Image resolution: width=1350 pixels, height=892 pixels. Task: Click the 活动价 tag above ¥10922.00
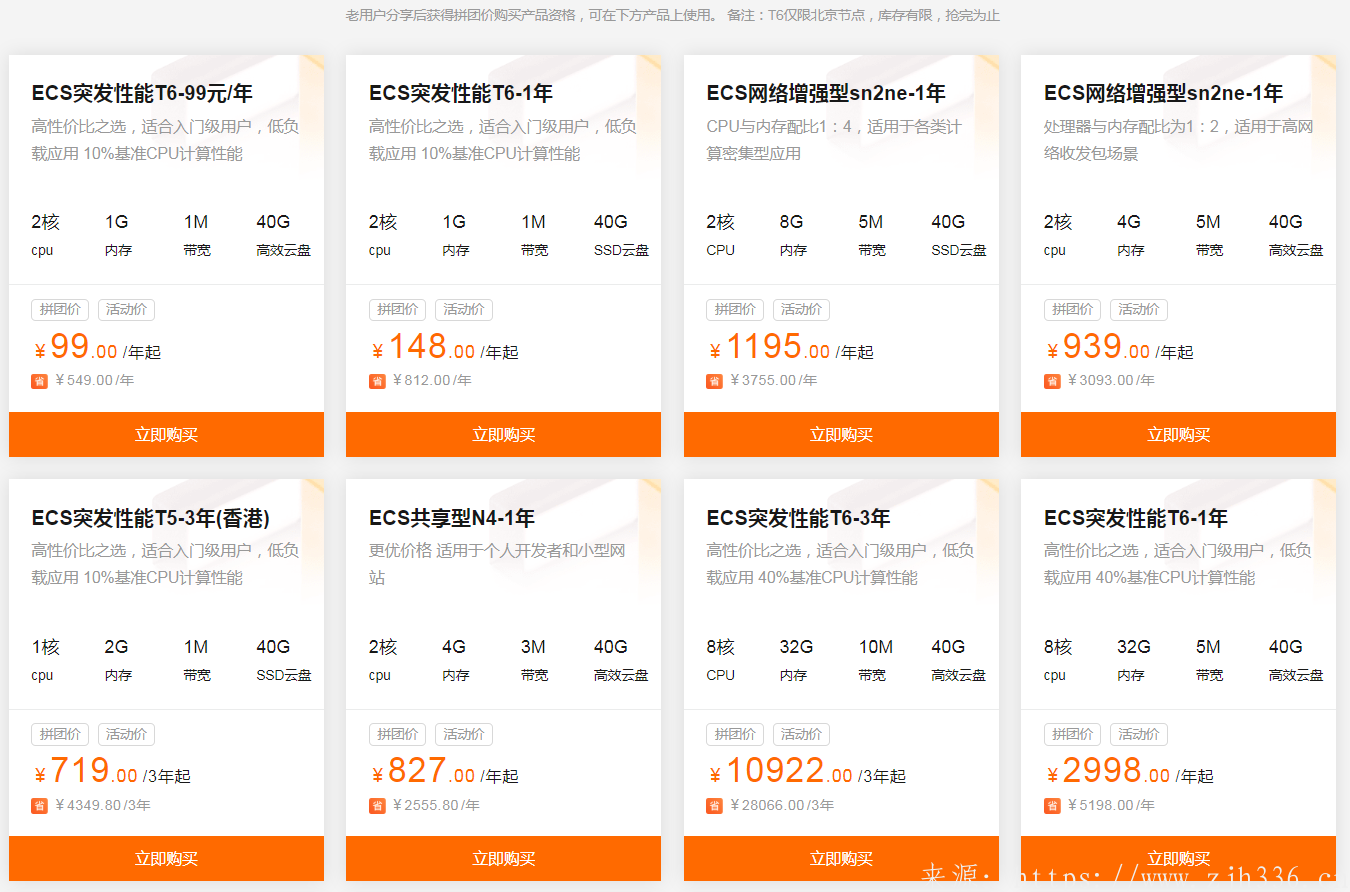click(x=802, y=735)
